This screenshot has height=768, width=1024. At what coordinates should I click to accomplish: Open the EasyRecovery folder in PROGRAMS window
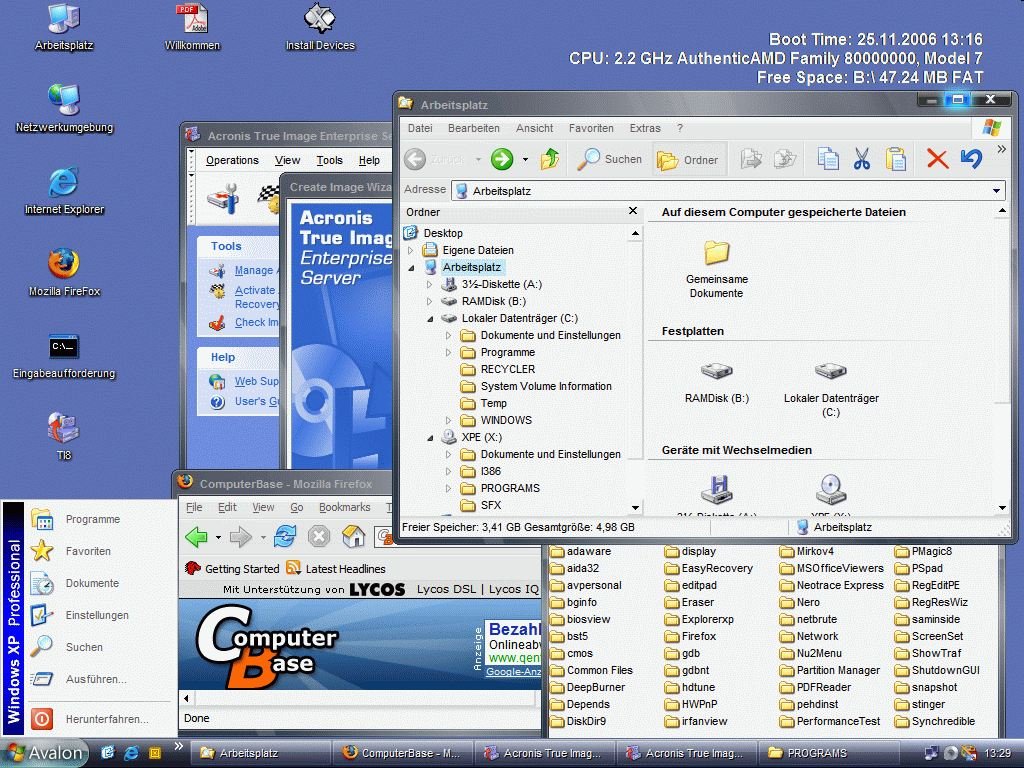[709, 568]
